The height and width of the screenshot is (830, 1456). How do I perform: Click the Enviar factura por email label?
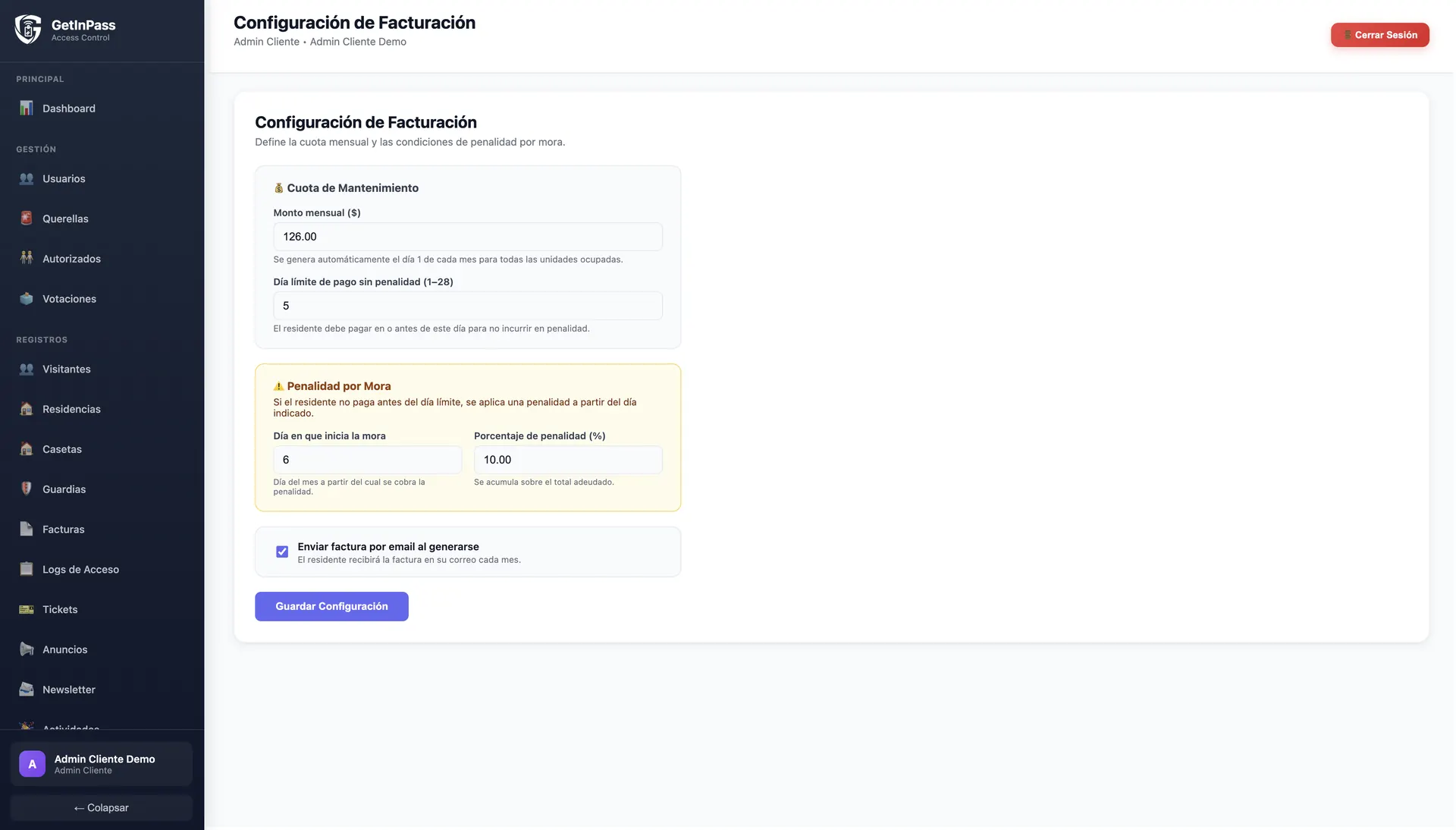(x=388, y=547)
